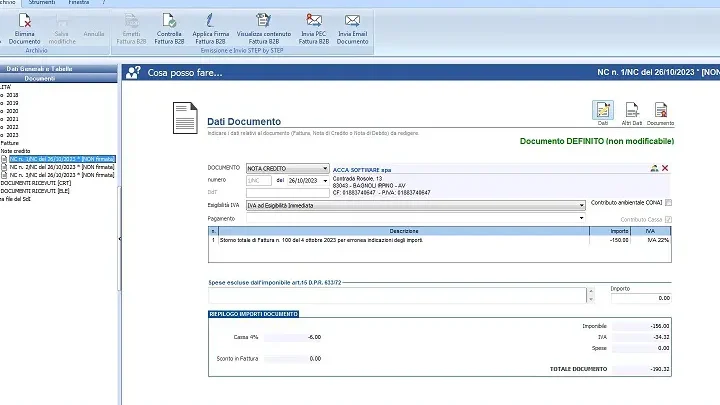Image resolution: width=720 pixels, height=405 pixels.
Task: Click the Emetti Fattura B2B icon
Action: tap(131, 21)
